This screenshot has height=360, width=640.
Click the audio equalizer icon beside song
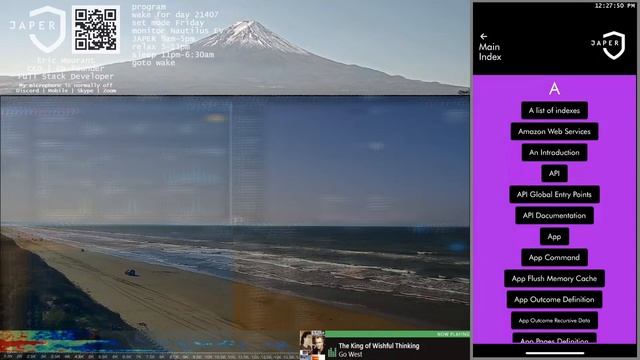(x=332, y=352)
